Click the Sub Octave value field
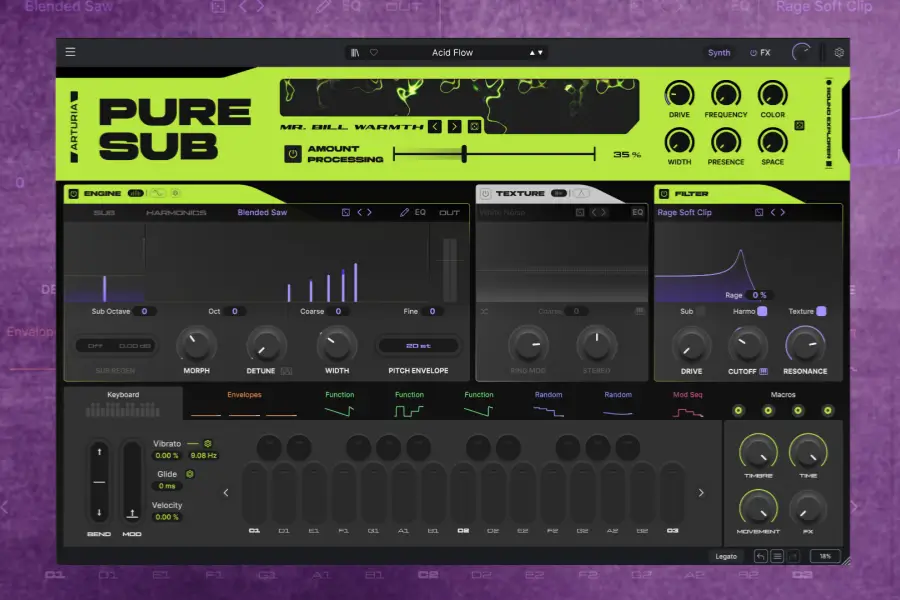Screen dimensions: 900x600 pyautogui.click(x=144, y=311)
